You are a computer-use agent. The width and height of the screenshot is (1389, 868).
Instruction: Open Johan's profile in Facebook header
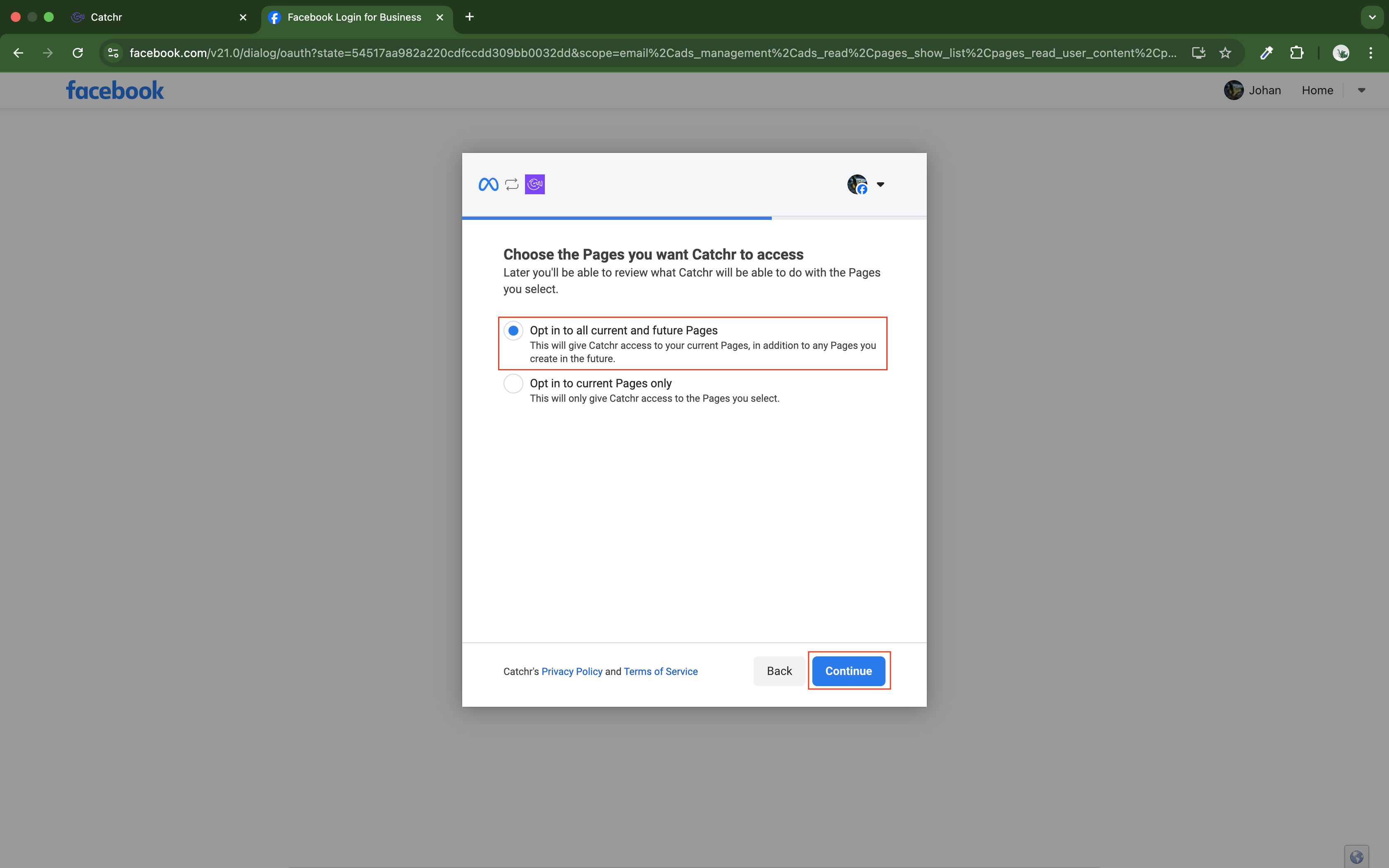tap(1253, 90)
